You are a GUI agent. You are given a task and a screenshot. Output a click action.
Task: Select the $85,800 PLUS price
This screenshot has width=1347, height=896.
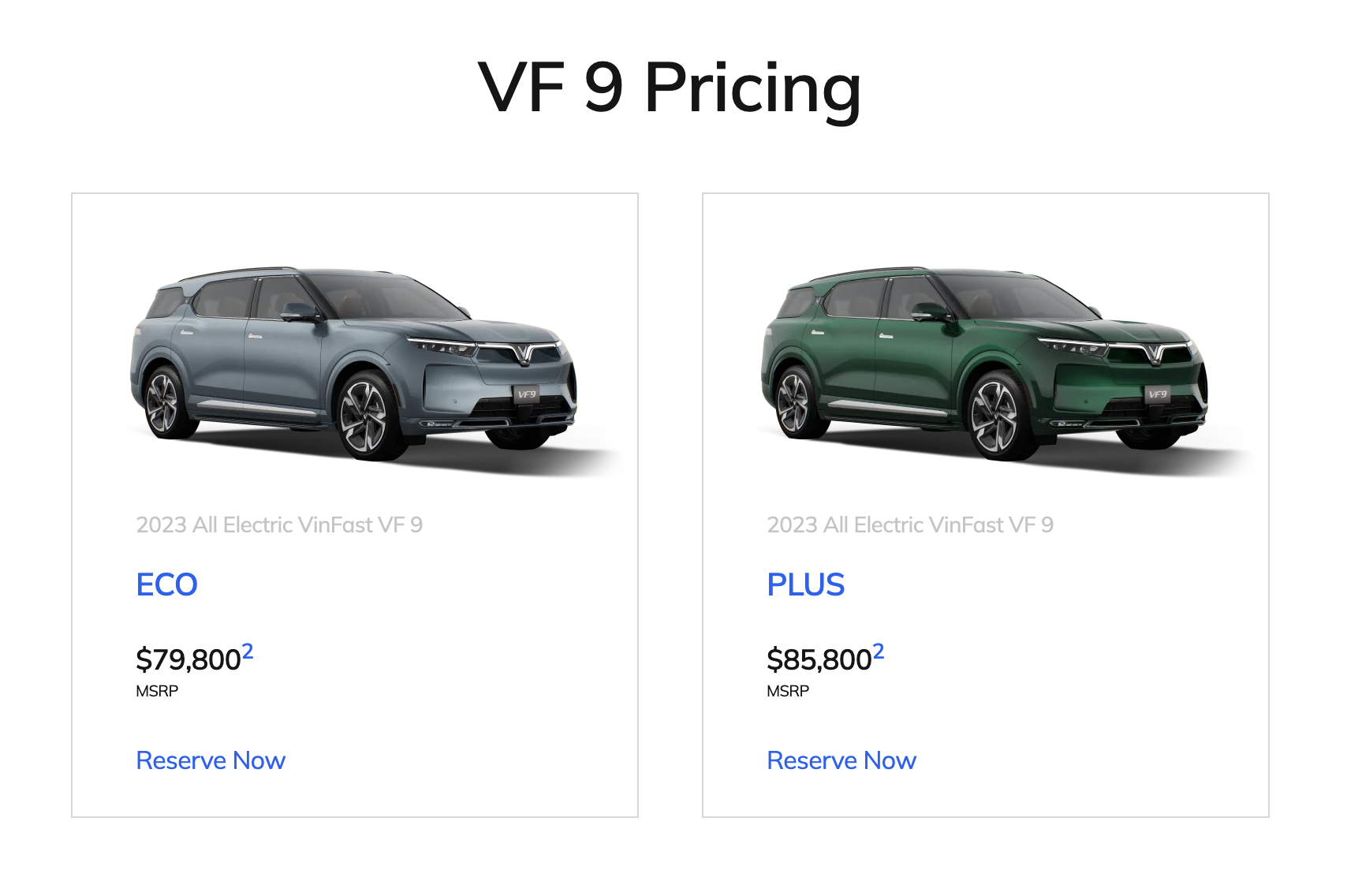819,659
